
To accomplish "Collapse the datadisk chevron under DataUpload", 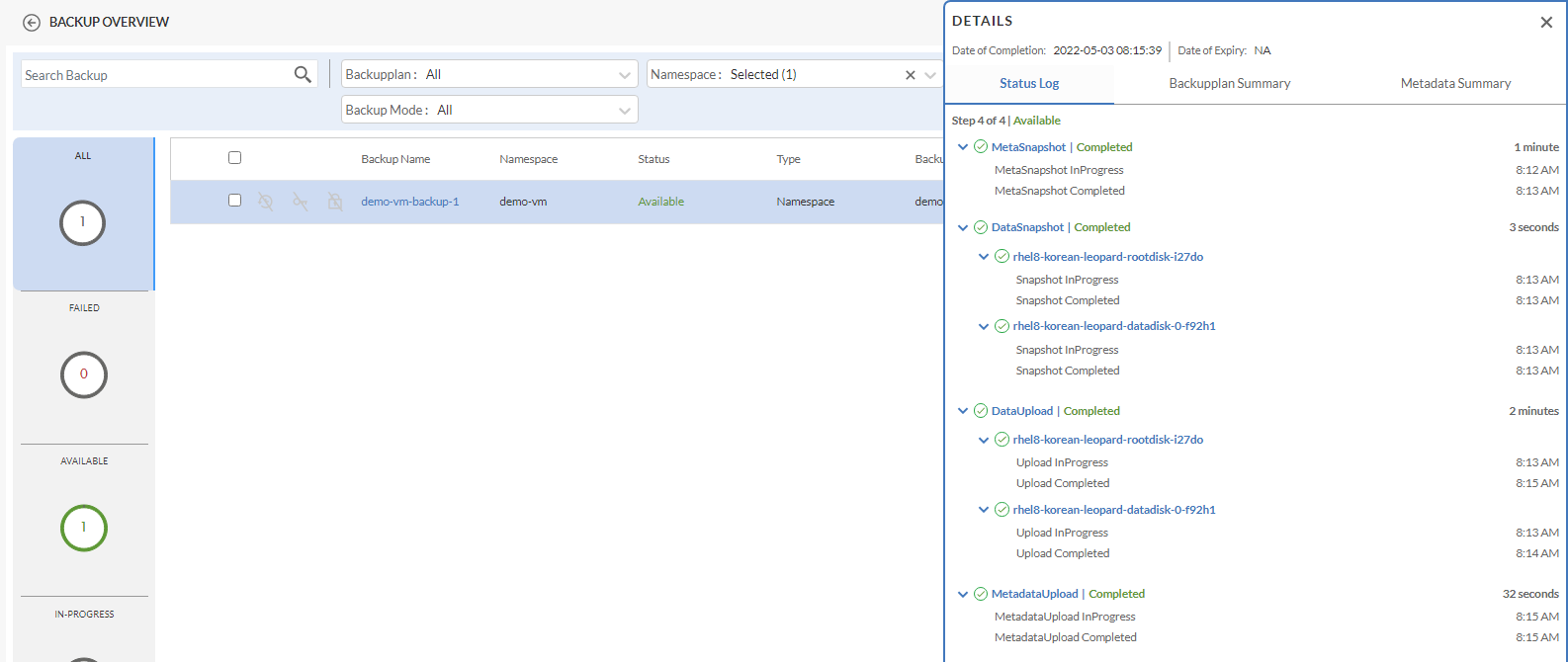I will [x=984, y=510].
